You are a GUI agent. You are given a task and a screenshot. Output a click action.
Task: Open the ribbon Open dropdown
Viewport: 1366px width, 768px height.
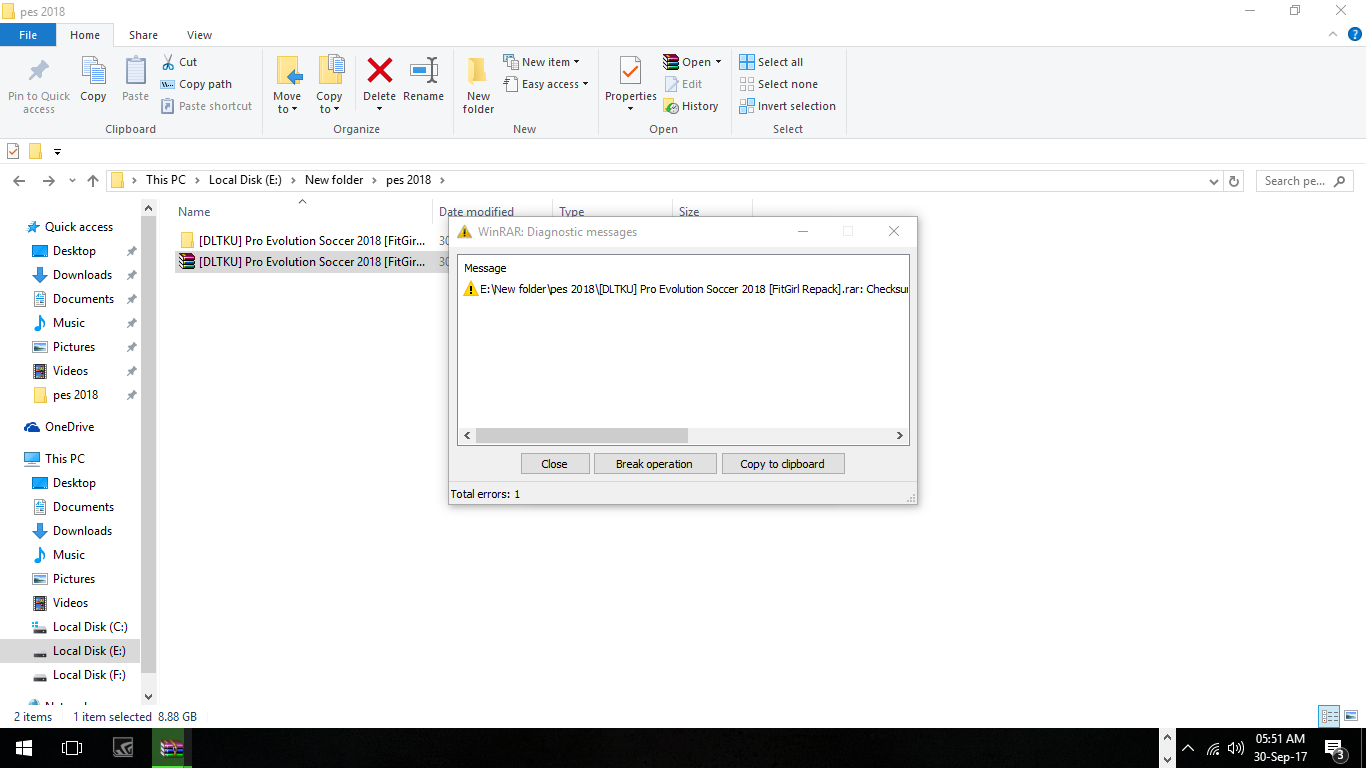(x=692, y=62)
